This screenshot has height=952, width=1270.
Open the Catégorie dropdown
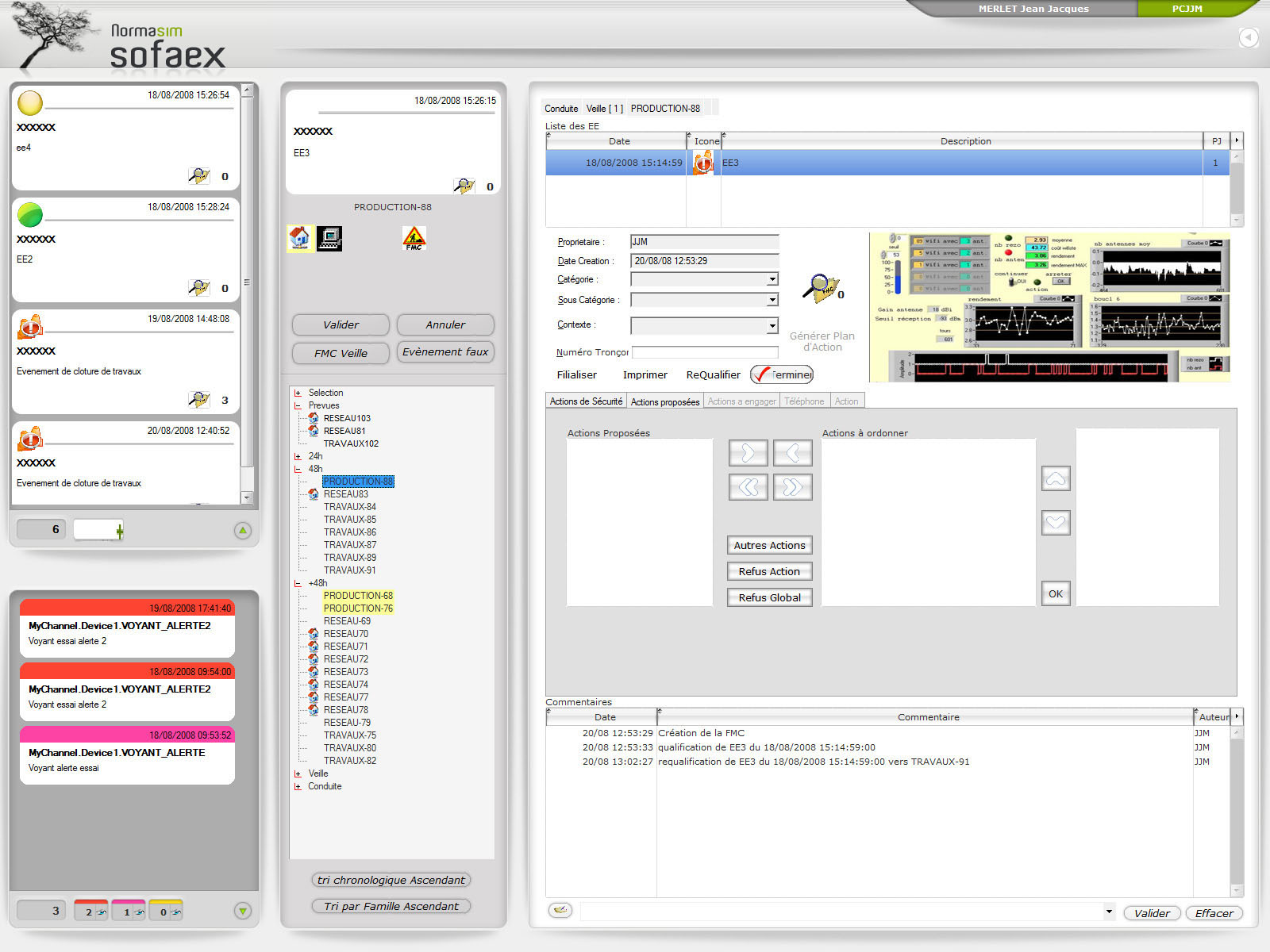click(772, 279)
